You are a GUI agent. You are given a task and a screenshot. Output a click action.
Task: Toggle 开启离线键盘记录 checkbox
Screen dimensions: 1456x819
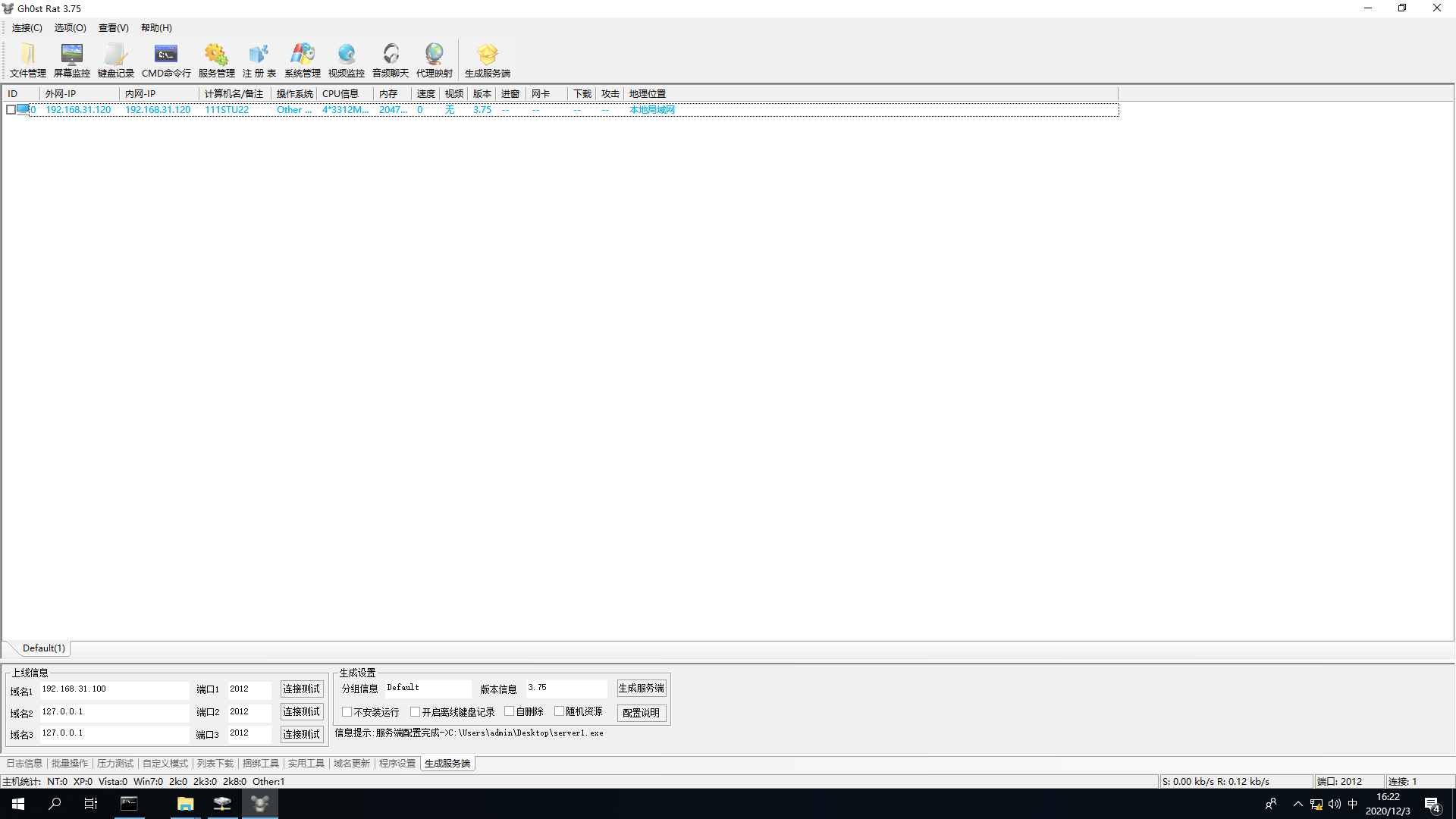point(416,712)
